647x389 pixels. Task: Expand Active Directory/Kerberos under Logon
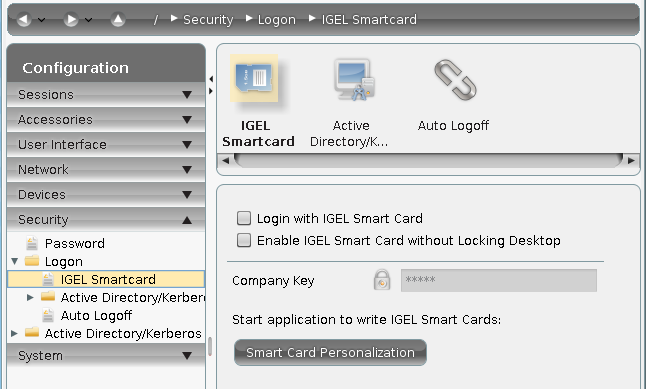[x=30, y=297]
